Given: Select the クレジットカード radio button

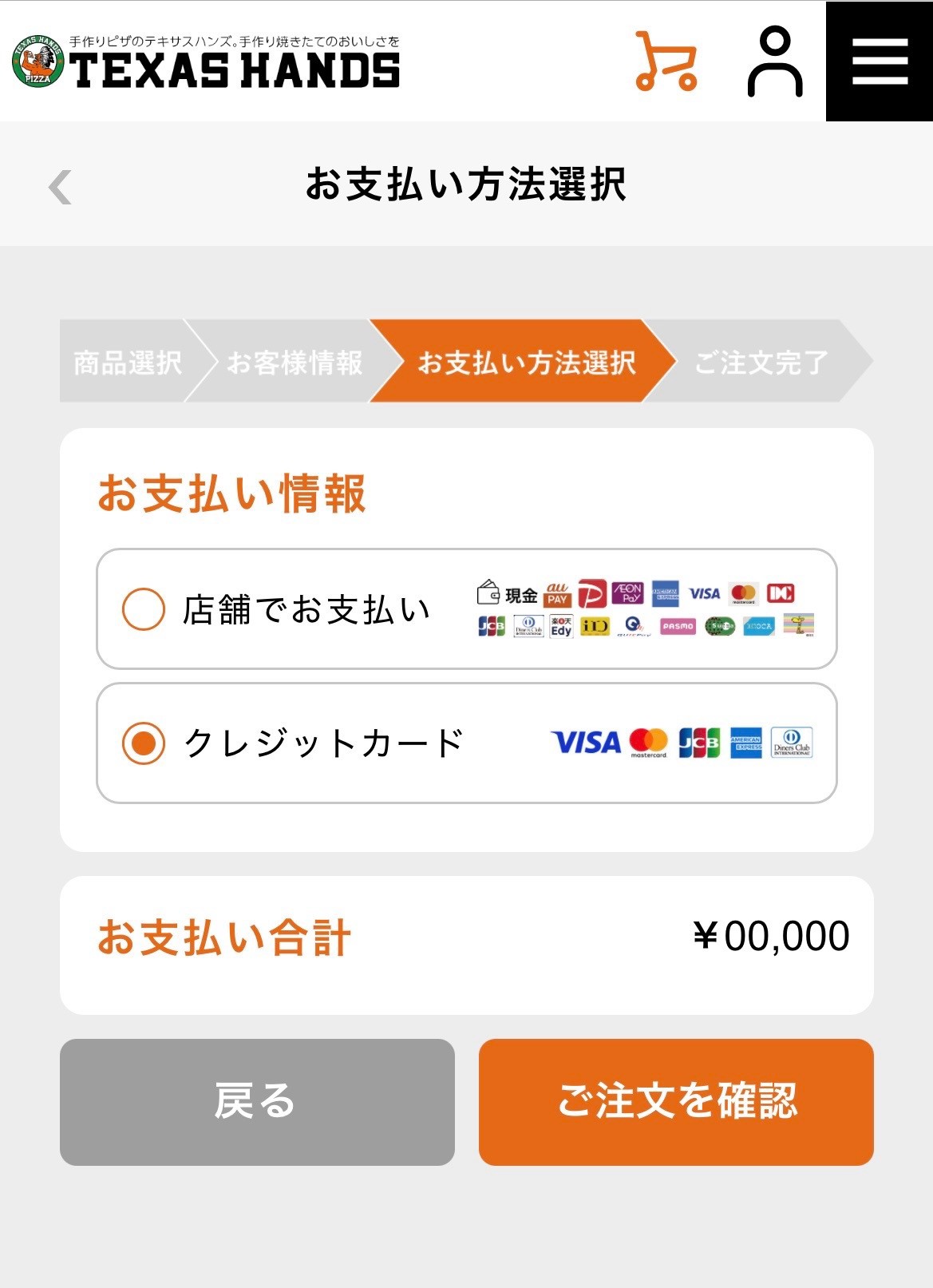Looking at the screenshot, I should tap(144, 743).
